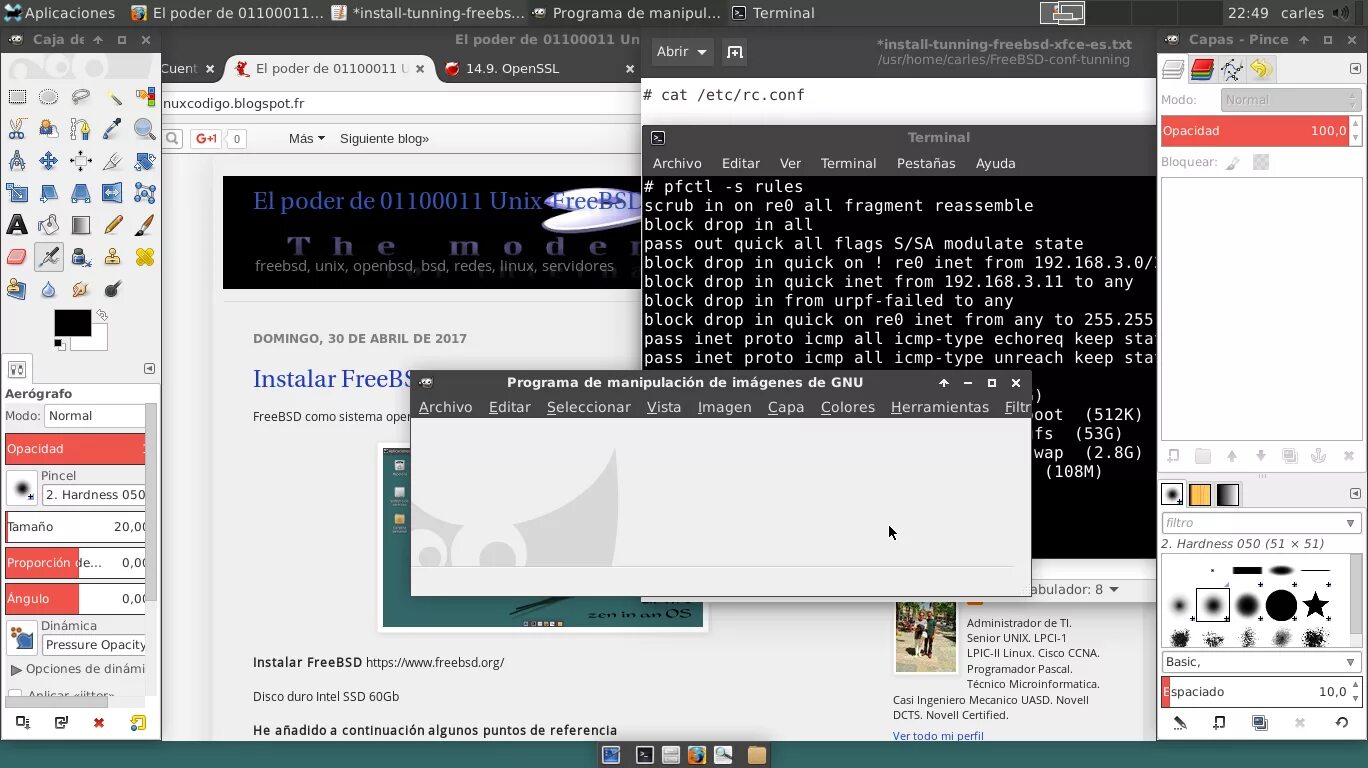Click the foreground black color swatch
The width and height of the screenshot is (1368, 768).
point(72,323)
